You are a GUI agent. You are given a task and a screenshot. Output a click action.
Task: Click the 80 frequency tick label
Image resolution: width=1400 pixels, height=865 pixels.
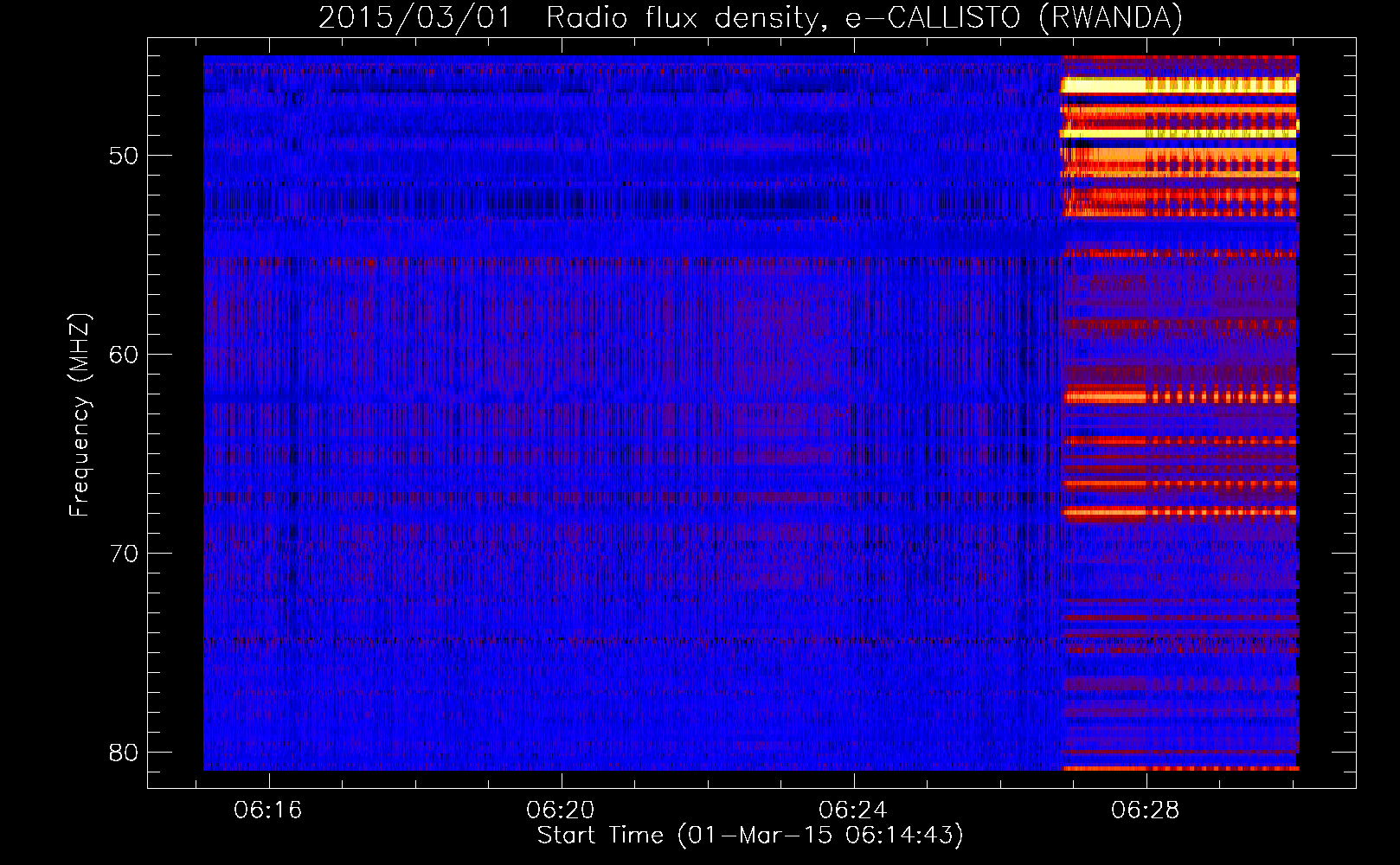[125, 753]
